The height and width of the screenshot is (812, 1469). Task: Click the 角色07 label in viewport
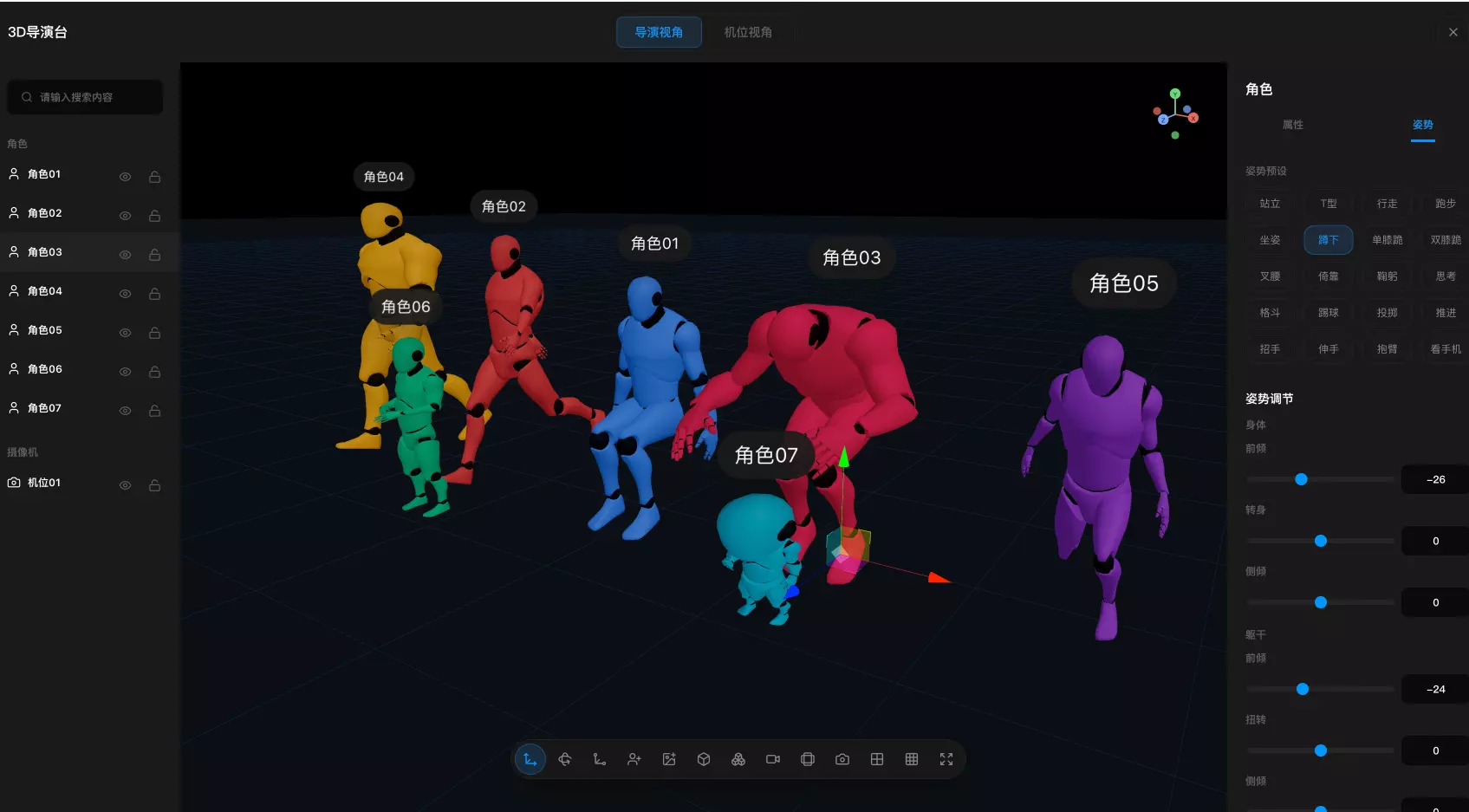point(766,455)
